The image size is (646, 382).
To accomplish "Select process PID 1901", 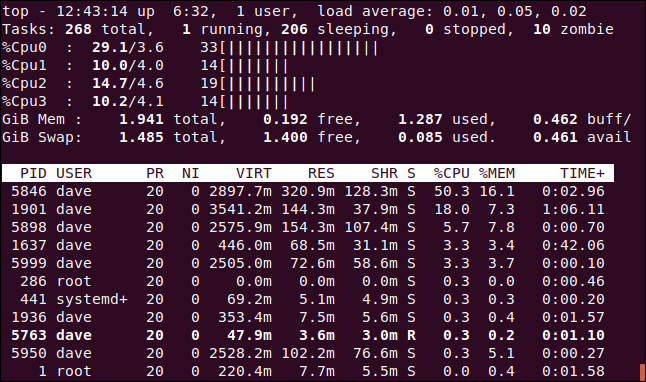I will 308,209.
